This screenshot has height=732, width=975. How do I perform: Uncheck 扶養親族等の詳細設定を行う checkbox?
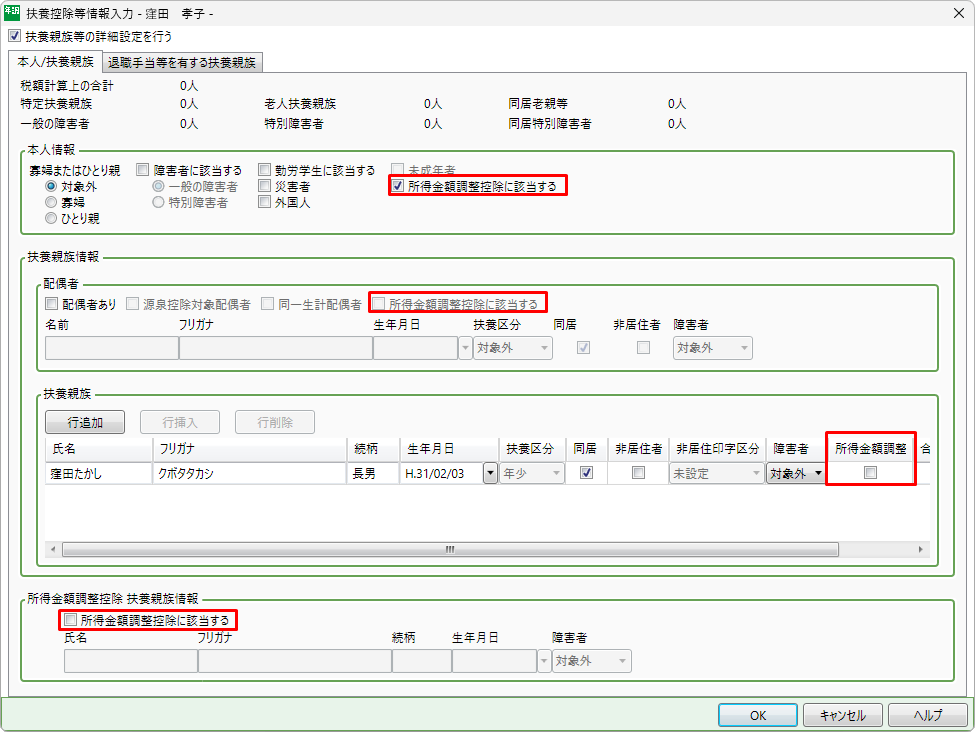14,36
